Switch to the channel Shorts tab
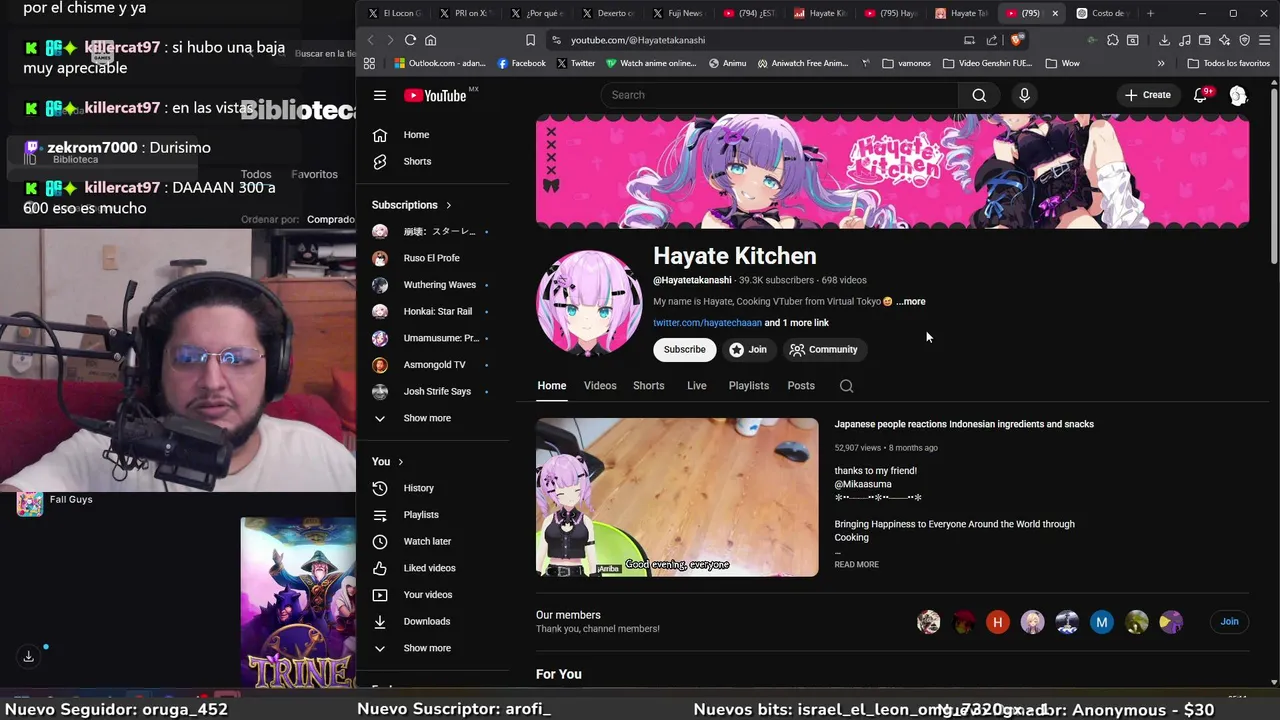Viewport: 1280px width, 720px height. pyautogui.click(x=648, y=386)
